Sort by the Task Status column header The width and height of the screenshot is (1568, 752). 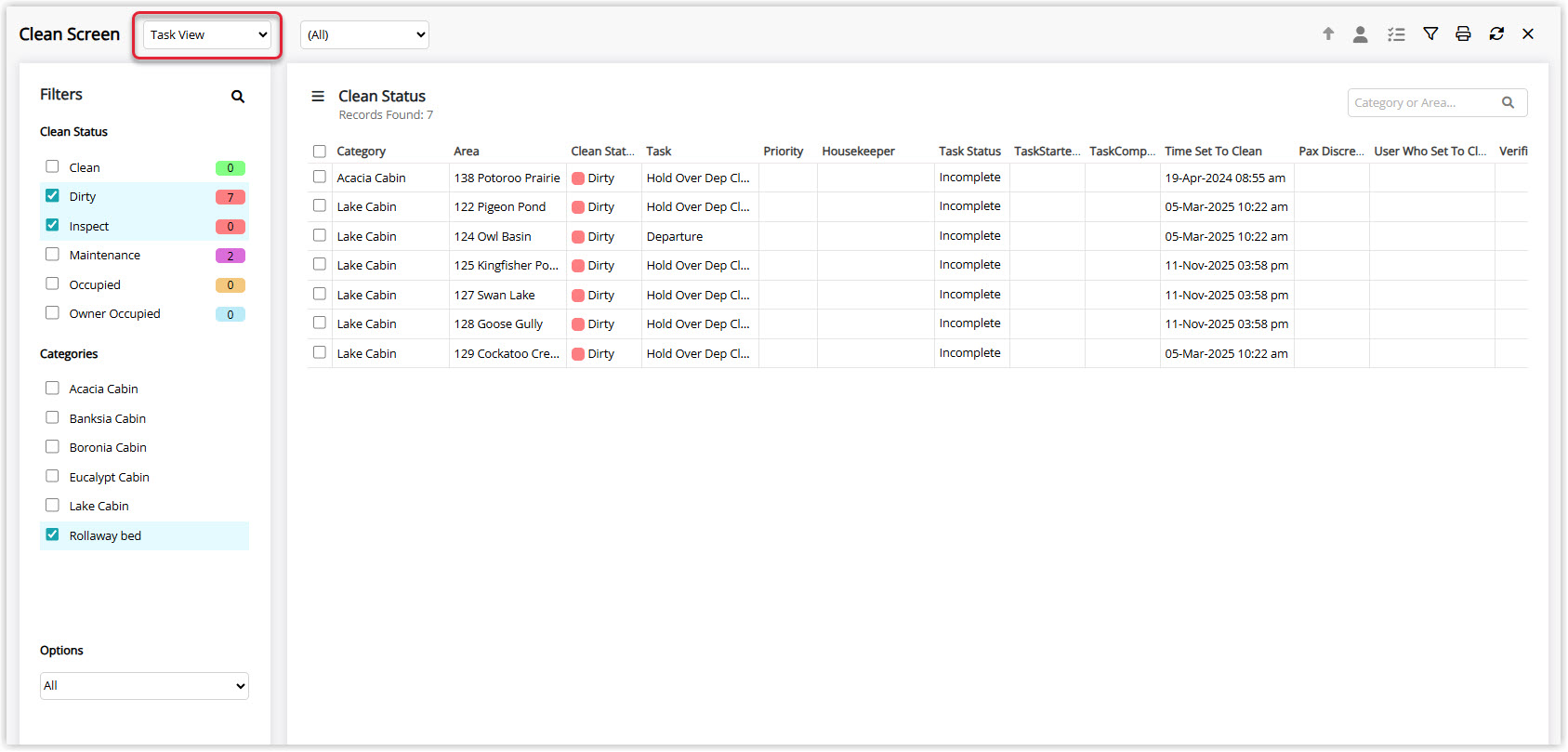pos(969,152)
